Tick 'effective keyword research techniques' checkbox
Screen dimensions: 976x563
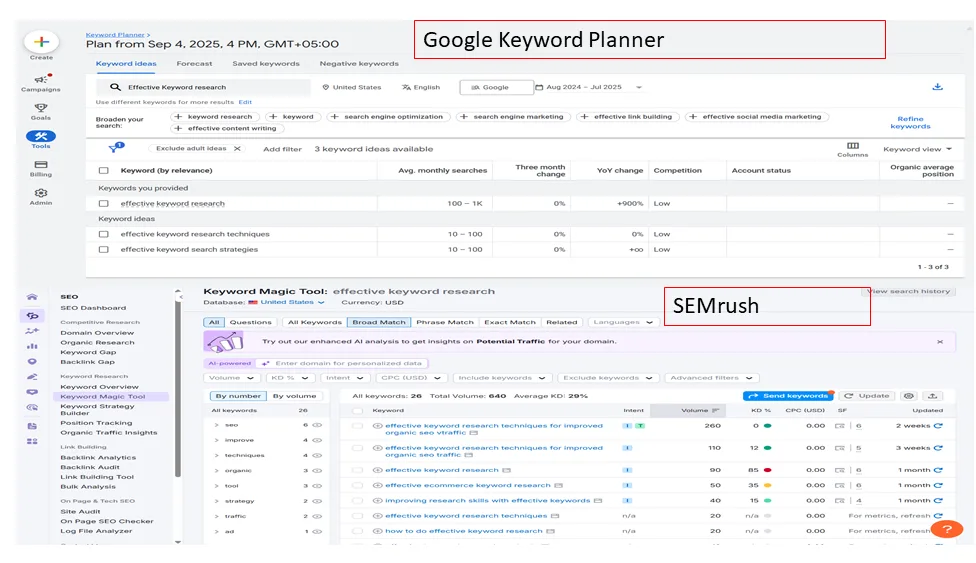click(x=103, y=234)
